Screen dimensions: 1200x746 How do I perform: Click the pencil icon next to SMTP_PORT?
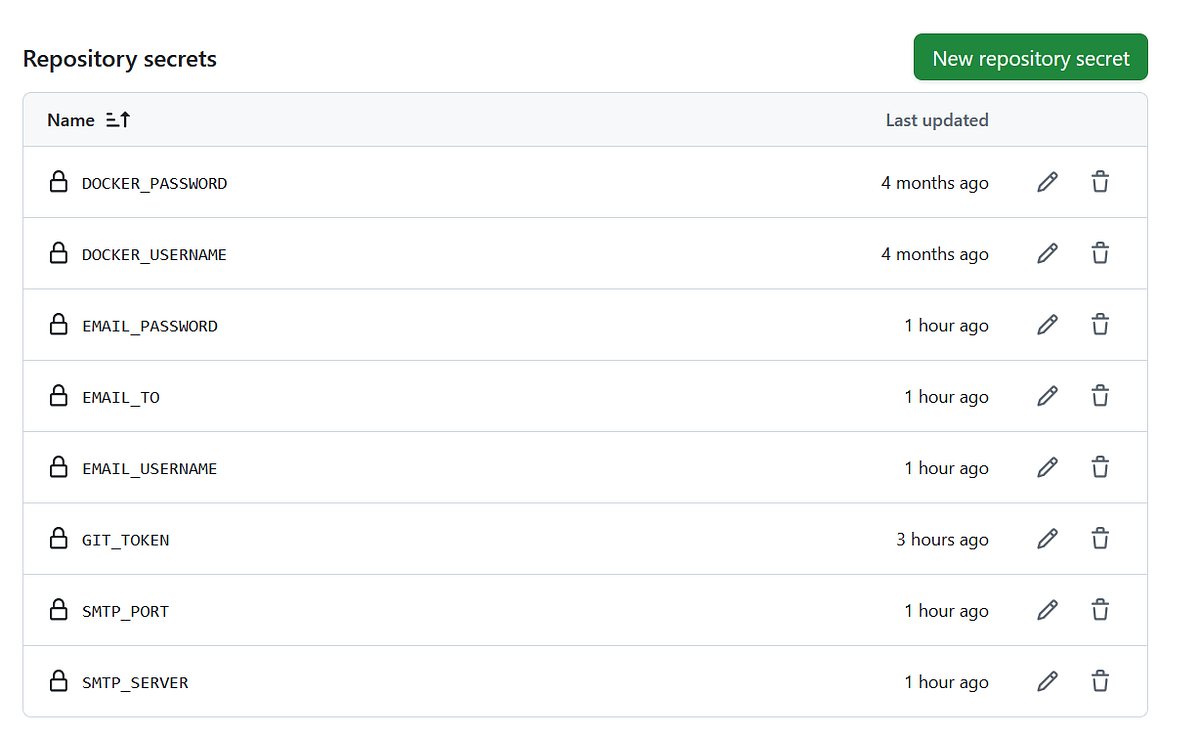coord(1047,610)
